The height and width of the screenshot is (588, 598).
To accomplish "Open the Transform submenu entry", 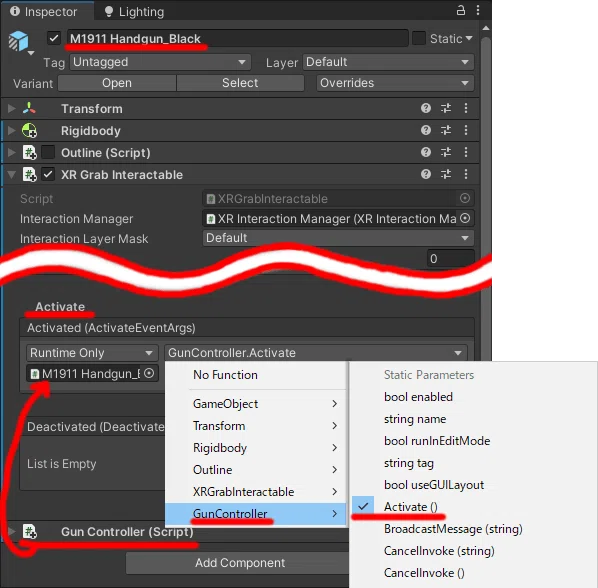I will pos(256,426).
